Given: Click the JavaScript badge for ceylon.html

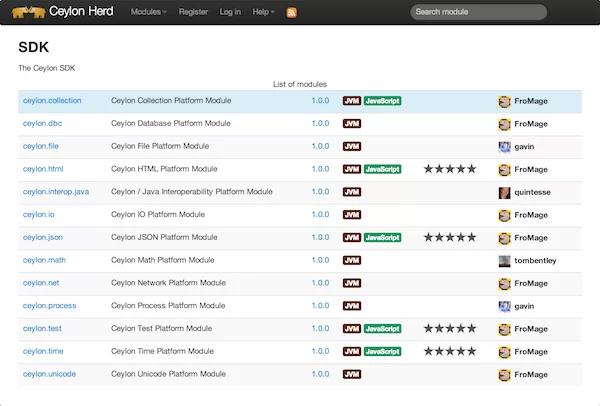Looking at the screenshot, I should coord(382,169).
